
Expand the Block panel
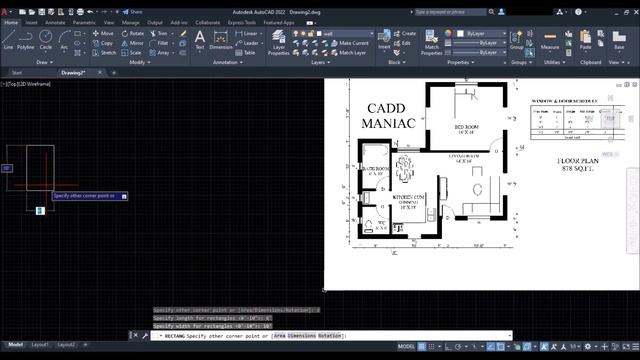(x=397, y=62)
